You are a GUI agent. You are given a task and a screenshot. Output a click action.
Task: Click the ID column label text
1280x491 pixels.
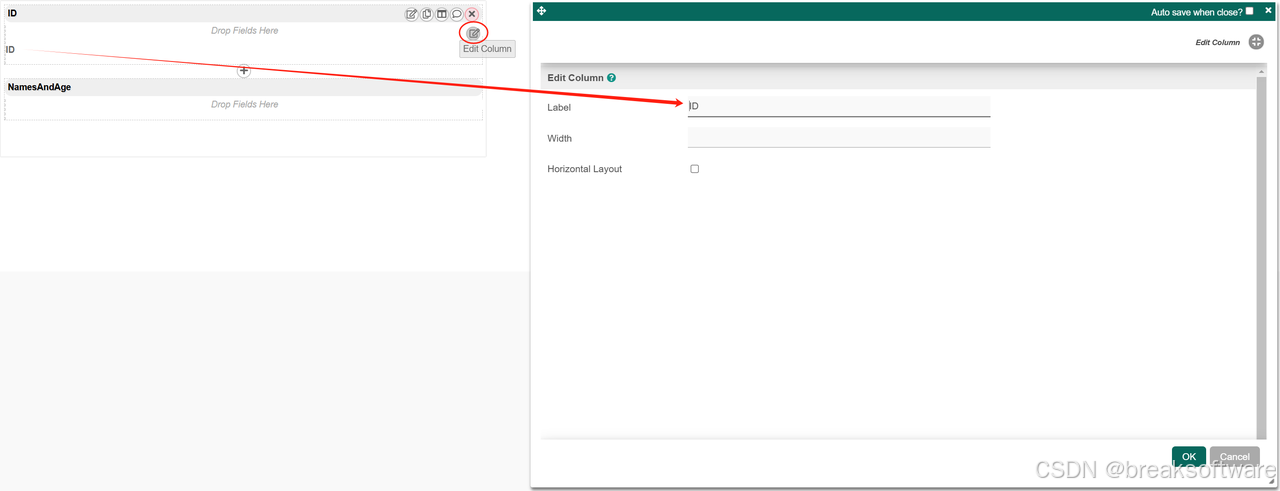10,49
